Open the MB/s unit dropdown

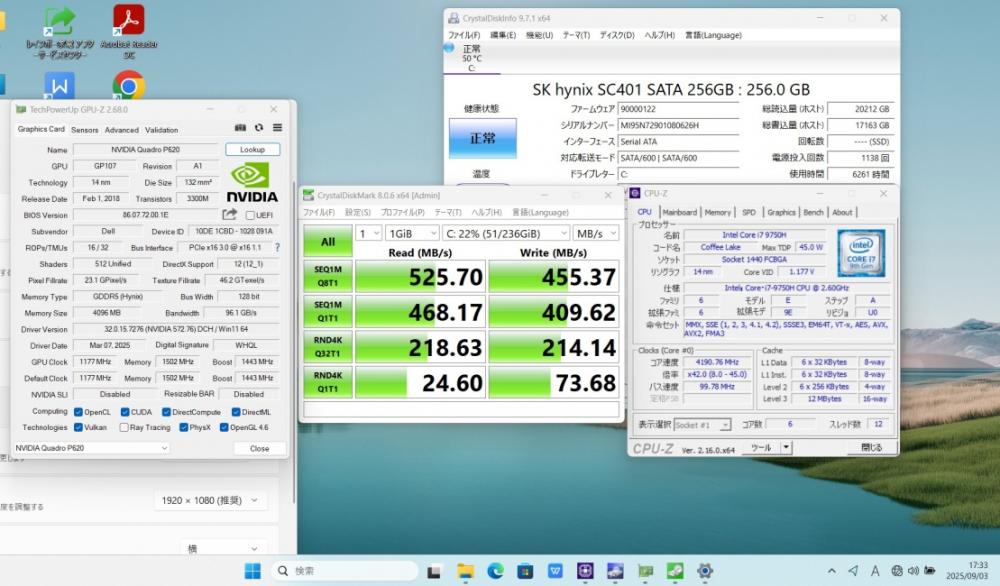pos(596,234)
